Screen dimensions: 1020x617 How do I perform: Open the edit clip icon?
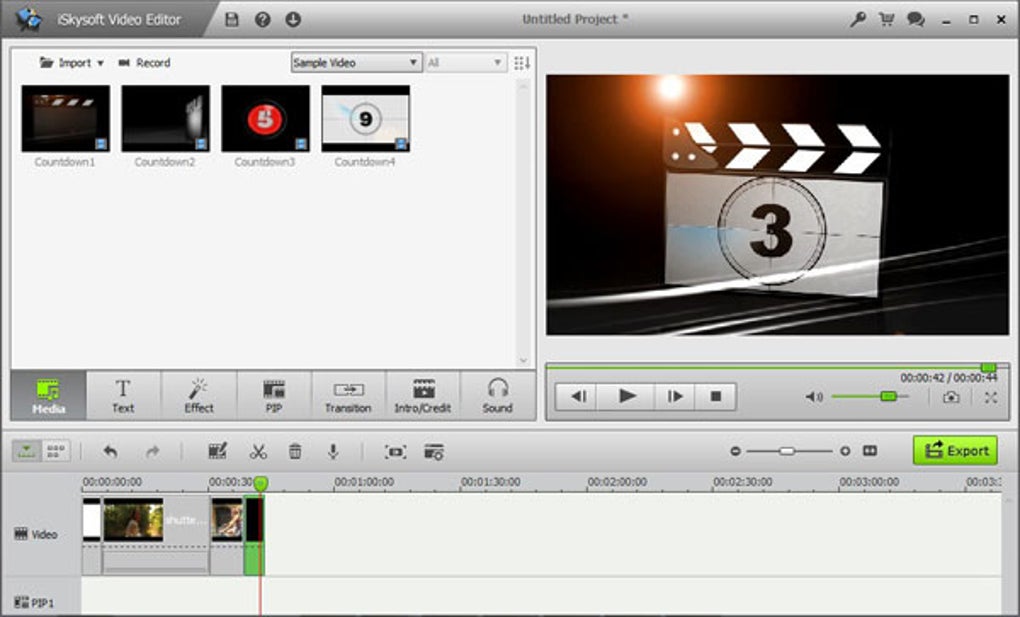tap(217, 451)
